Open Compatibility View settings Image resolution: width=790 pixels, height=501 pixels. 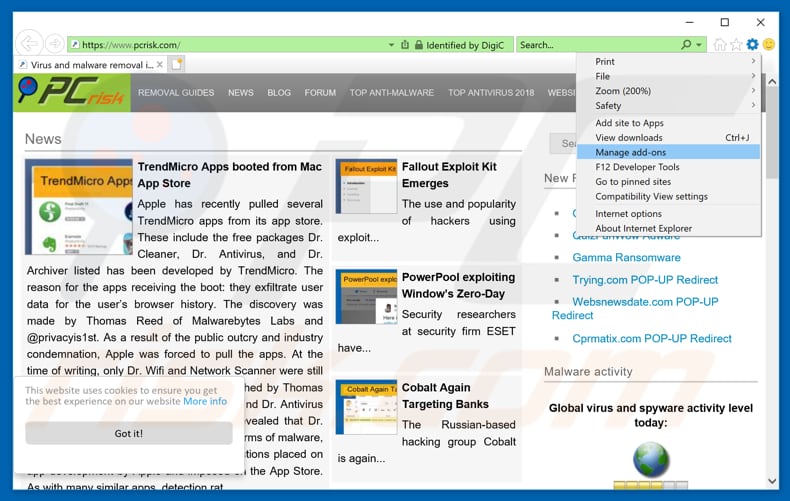pos(668,196)
